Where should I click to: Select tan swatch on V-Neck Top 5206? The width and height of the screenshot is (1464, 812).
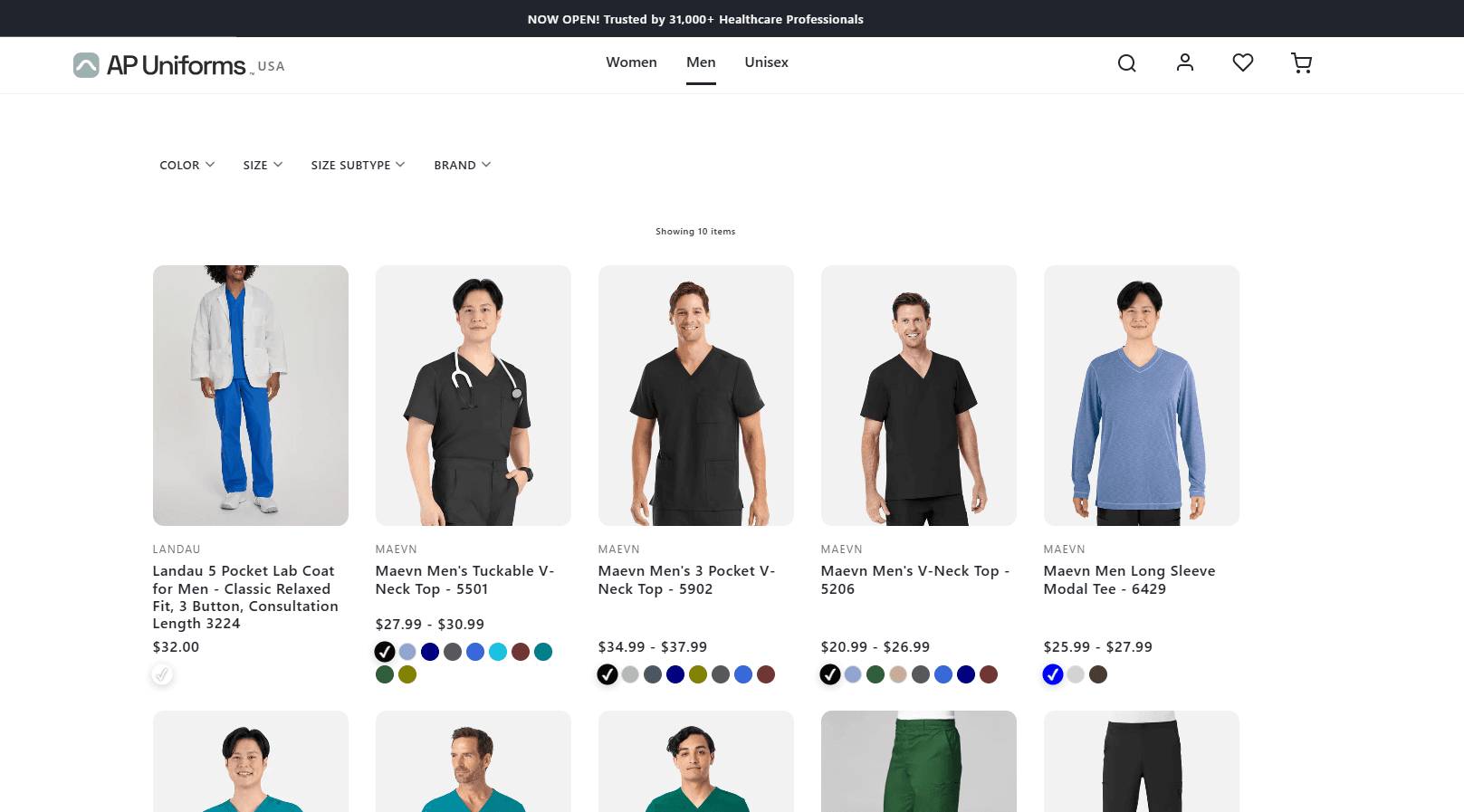[898, 674]
